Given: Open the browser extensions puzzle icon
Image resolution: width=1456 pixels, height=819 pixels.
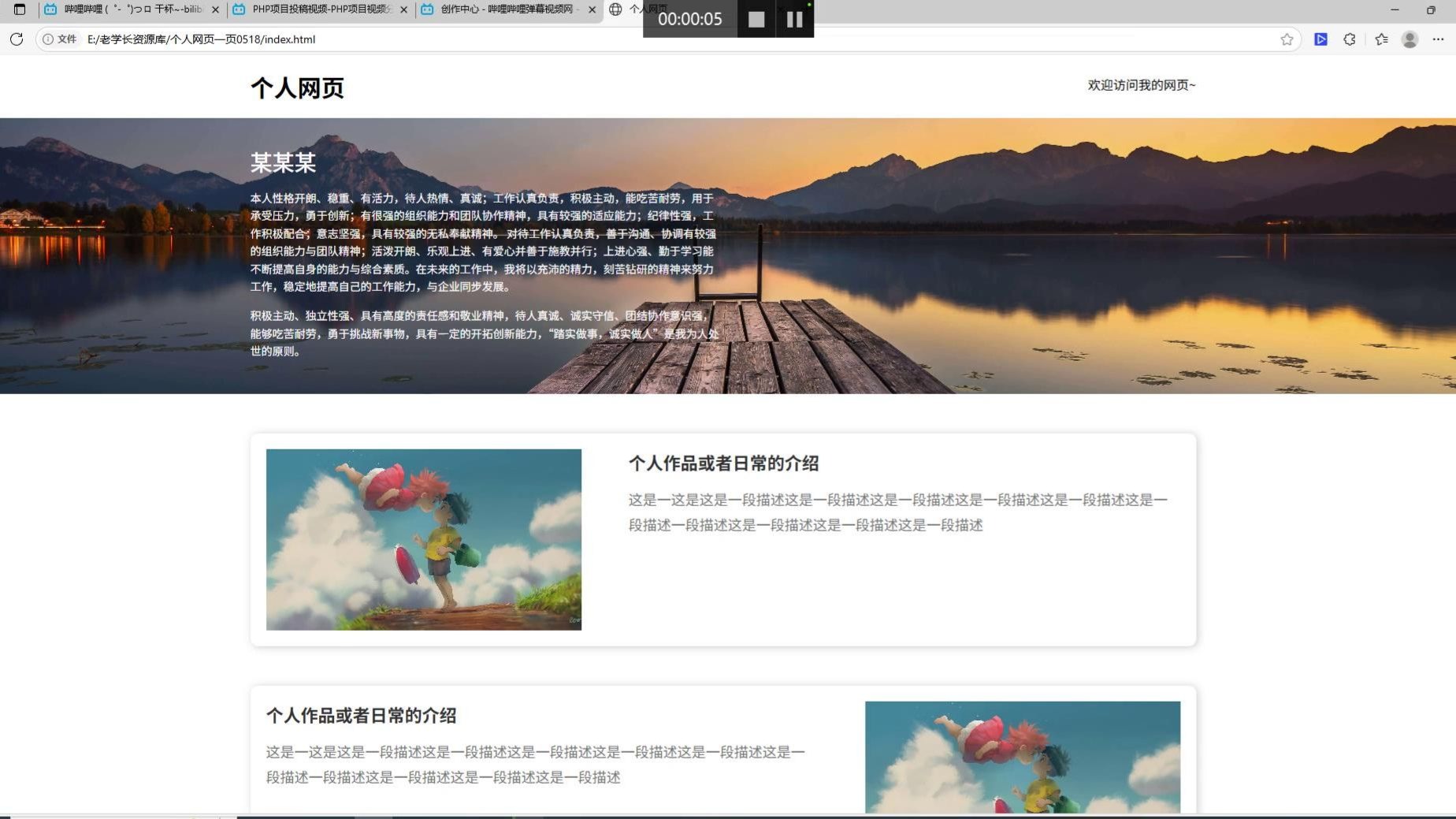Looking at the screenshot, I should (x=1350, y=39).
